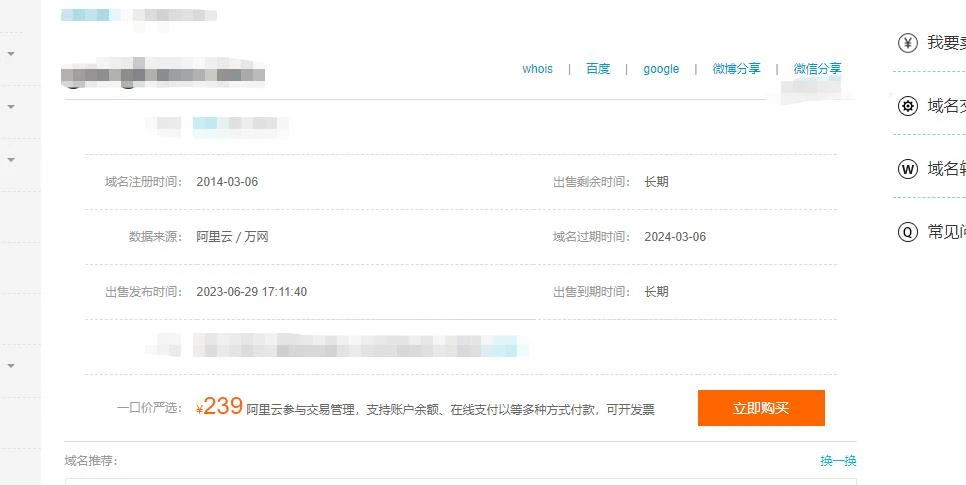
Task: Open the 百度 search link
Action: coord(598,69)
